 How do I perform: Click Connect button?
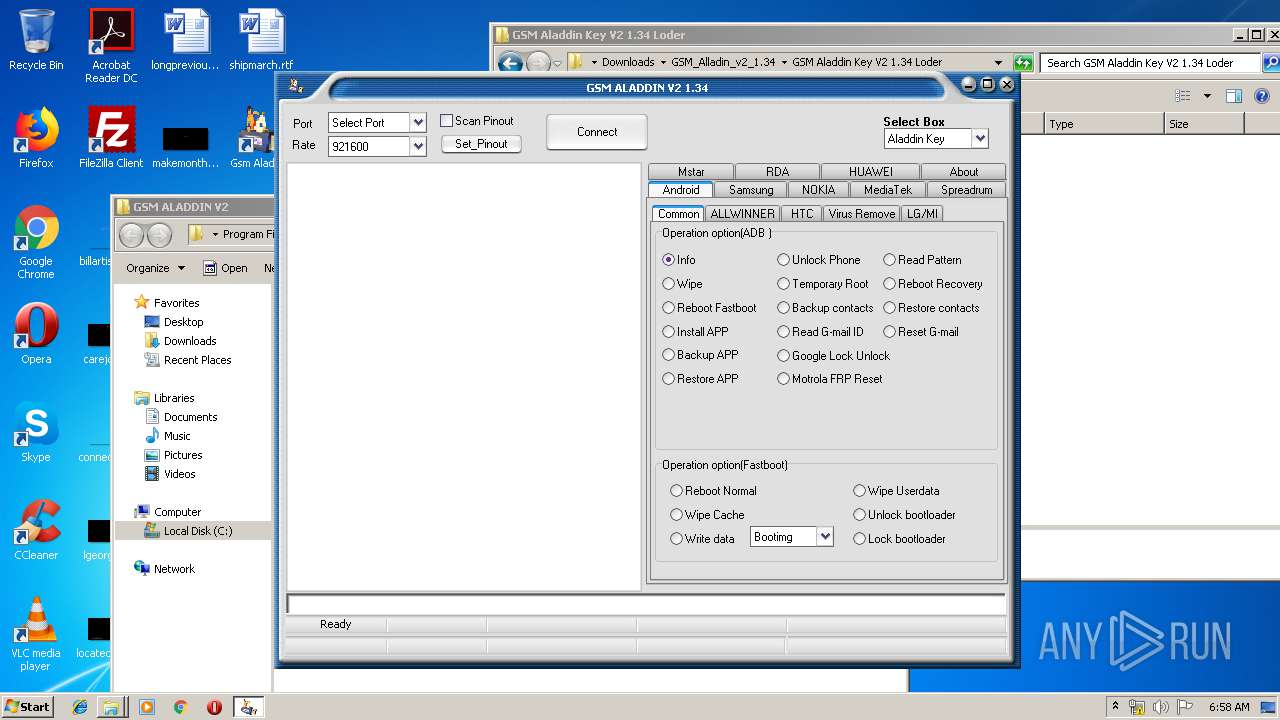click(x=597, y=132)
